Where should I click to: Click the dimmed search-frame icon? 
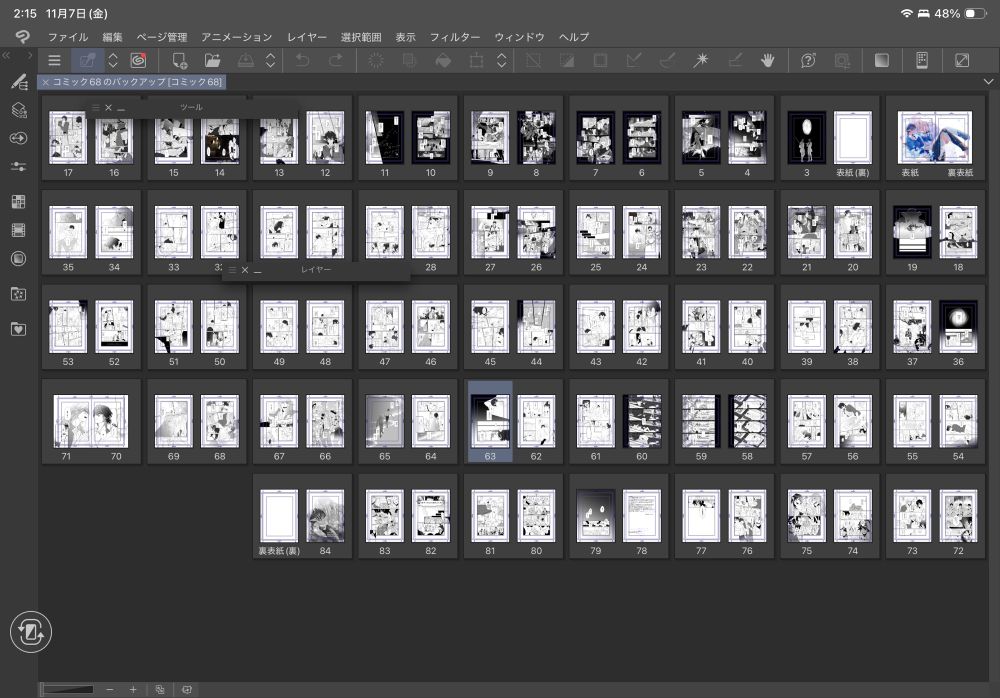coord(842,61)
